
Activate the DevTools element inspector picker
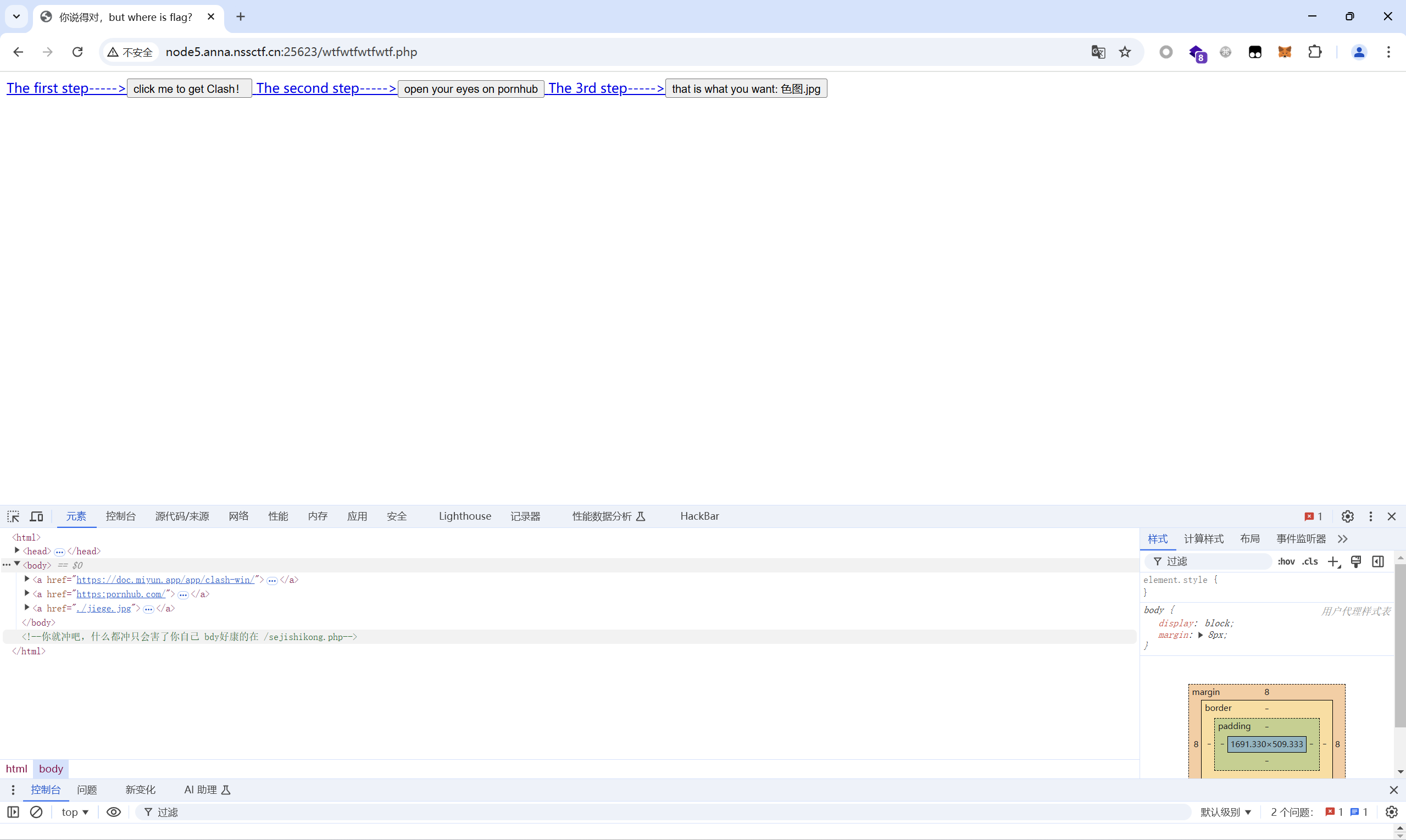pyautogui.click(x=14, y=516)
